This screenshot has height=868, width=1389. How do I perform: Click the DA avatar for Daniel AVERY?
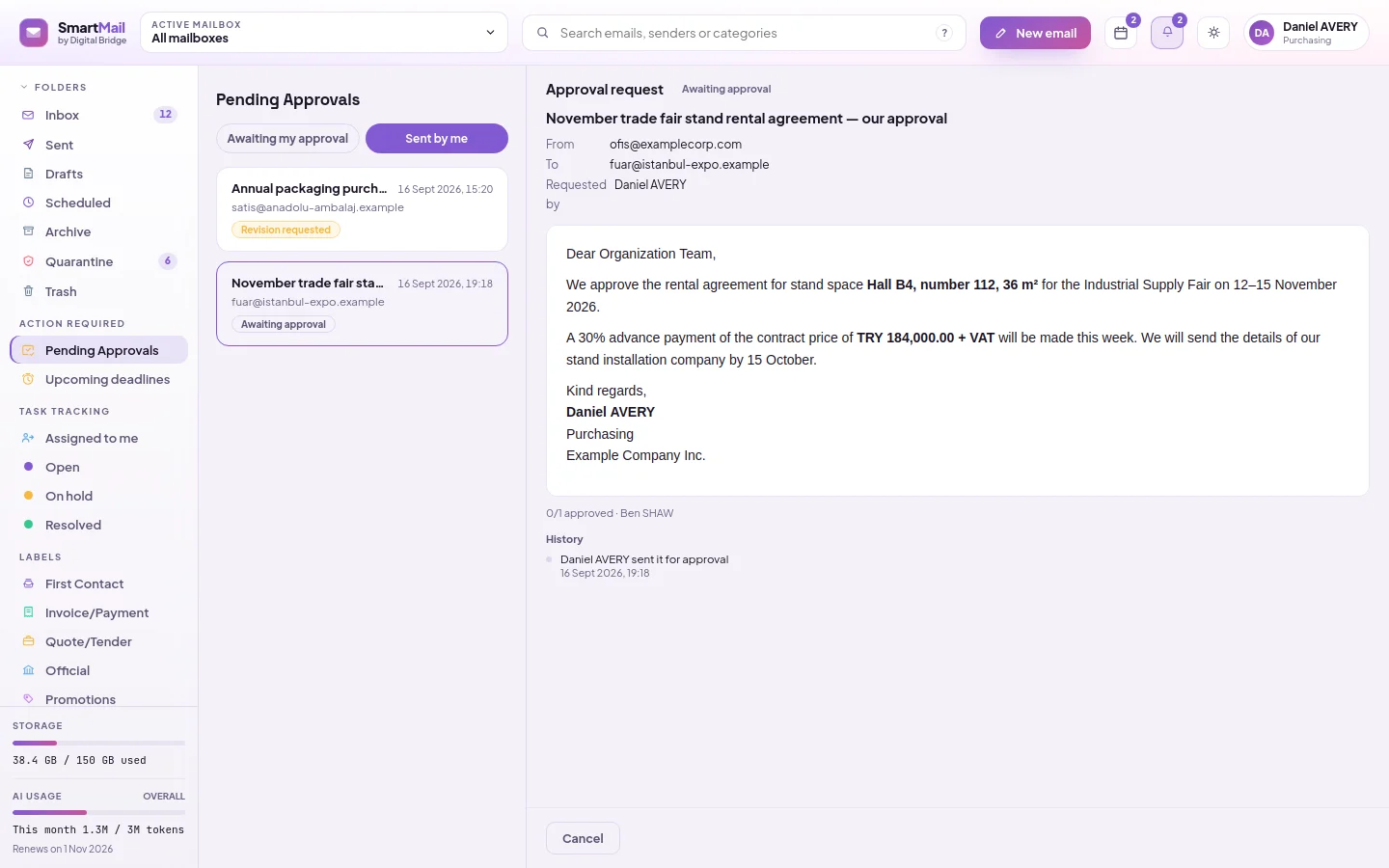(x=1262, y=33)
